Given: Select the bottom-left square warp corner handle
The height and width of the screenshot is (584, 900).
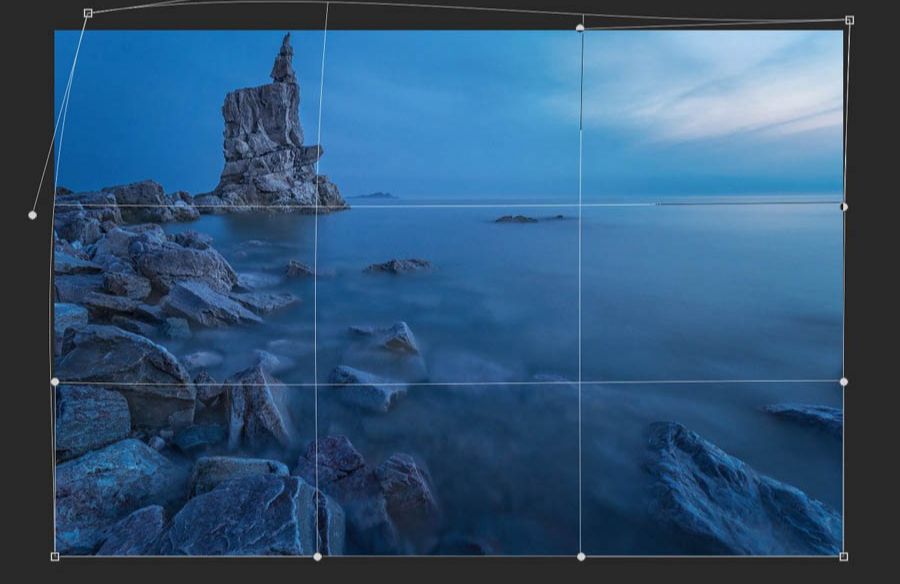Looking at the screenshot, I should pos(55,556).
